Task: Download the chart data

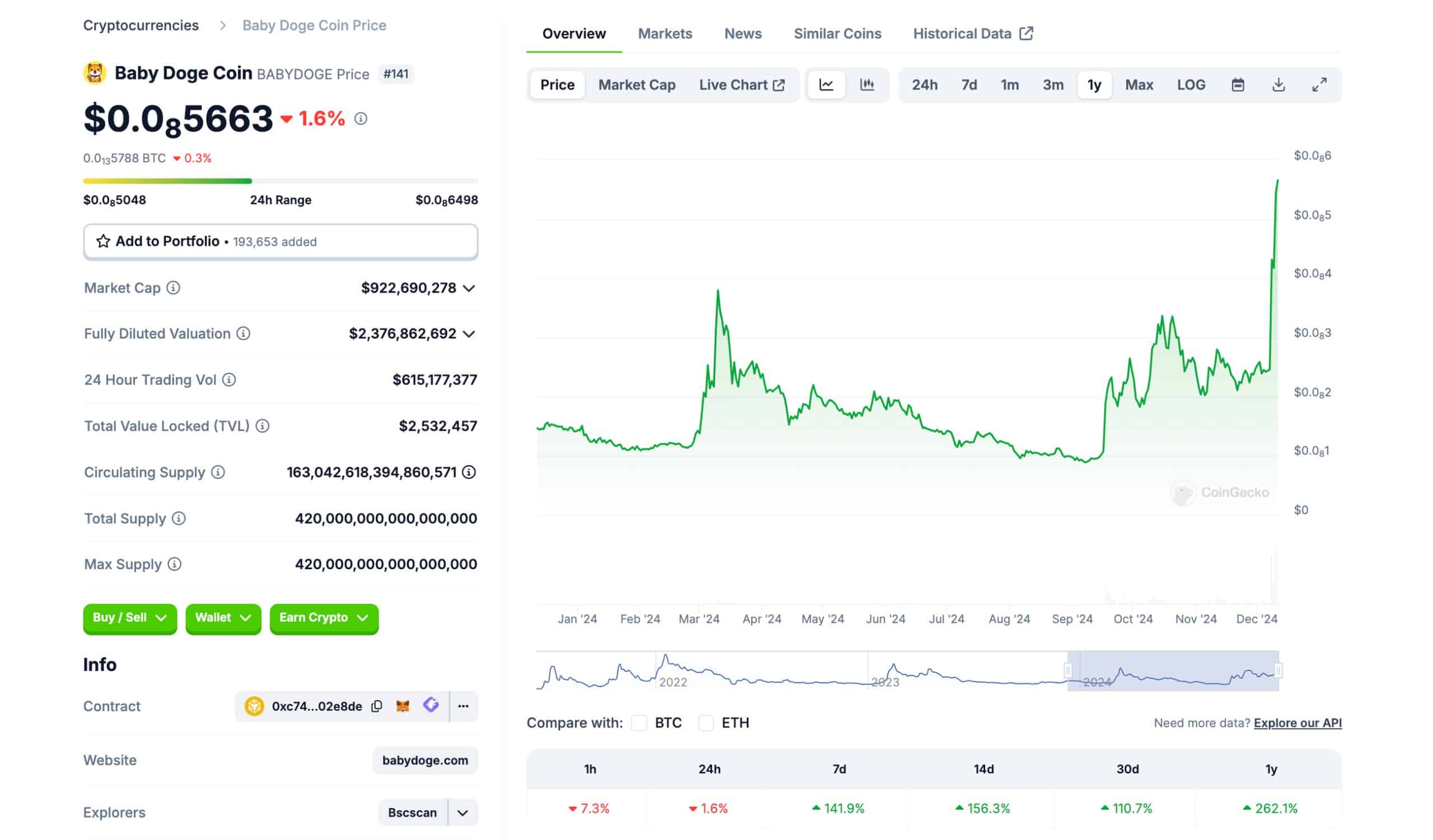Action: 1279,85
